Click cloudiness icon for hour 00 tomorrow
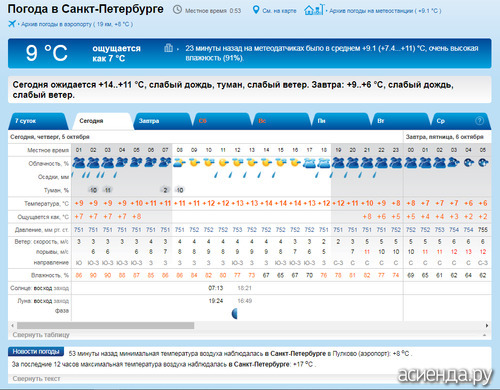This screenshot has width=500, height=390. [x=411, y=163]
